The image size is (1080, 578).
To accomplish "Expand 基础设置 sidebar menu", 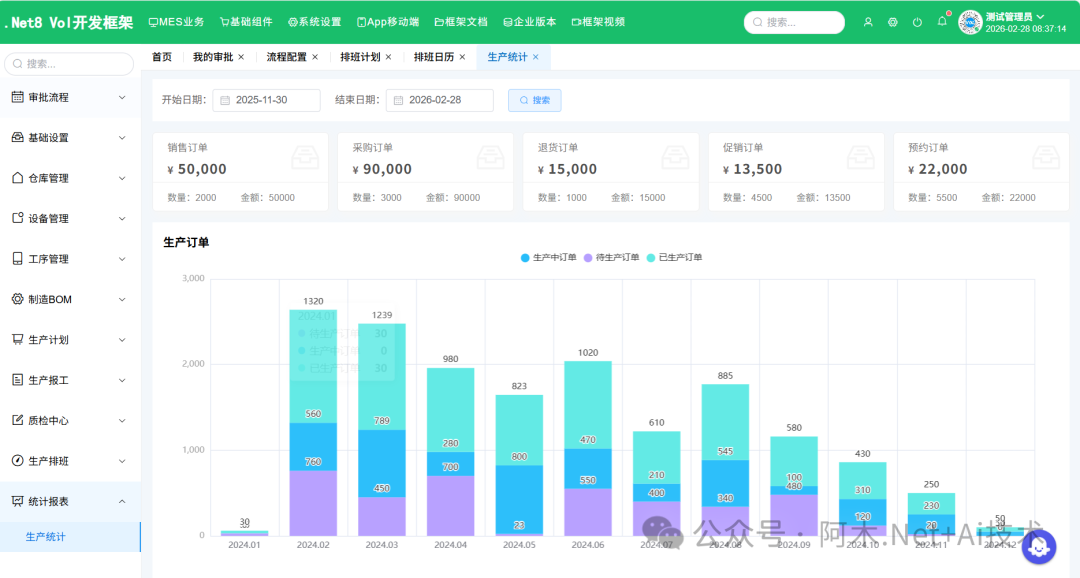I will click(x=69, y=137).
